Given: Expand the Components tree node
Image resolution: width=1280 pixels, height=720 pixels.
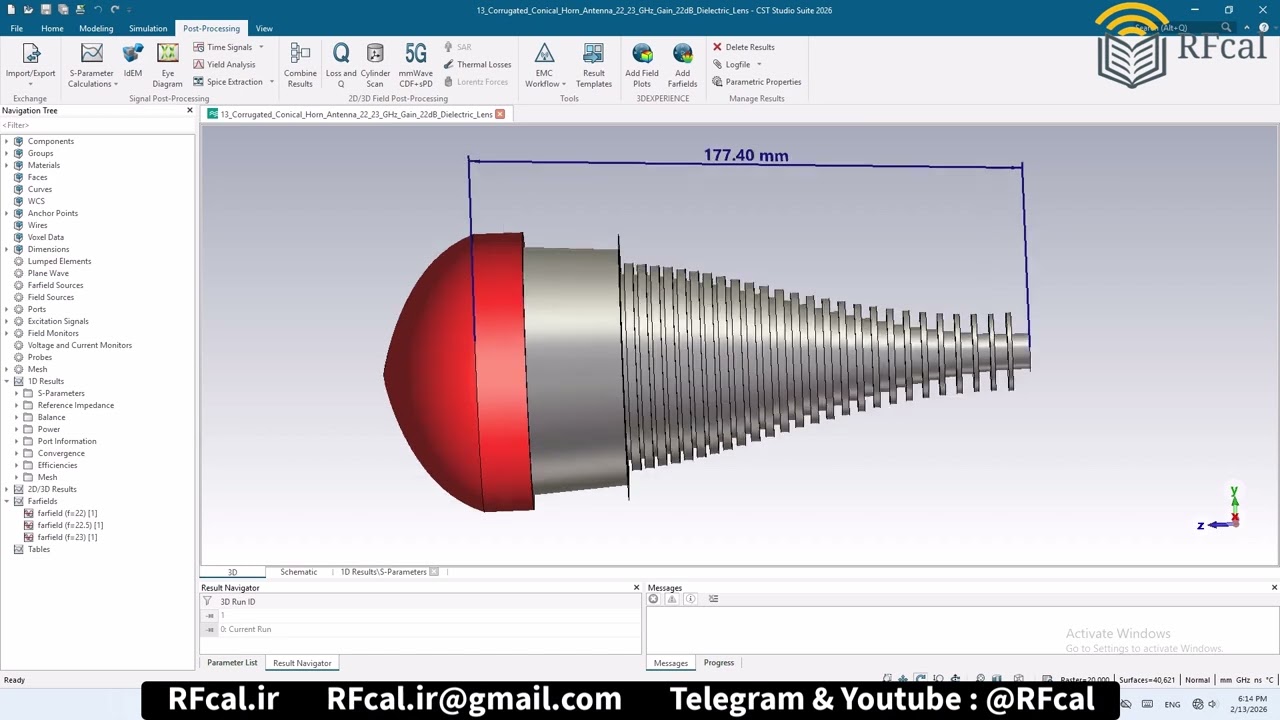Looking at the screenshot, I should click(6, 141).
